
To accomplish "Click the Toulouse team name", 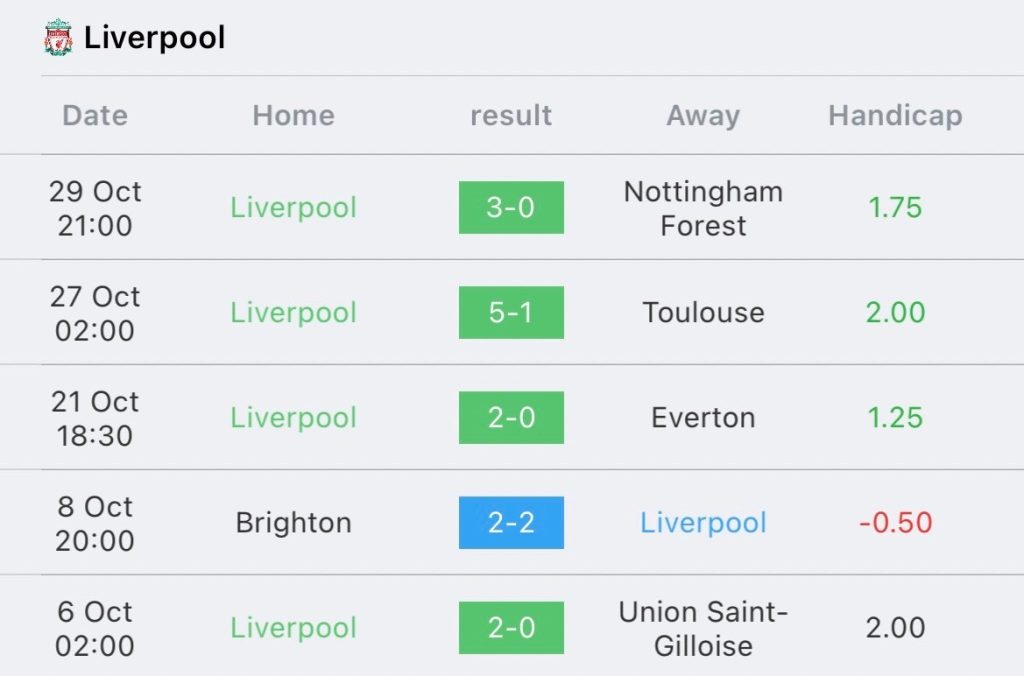I will pos(703,313).
